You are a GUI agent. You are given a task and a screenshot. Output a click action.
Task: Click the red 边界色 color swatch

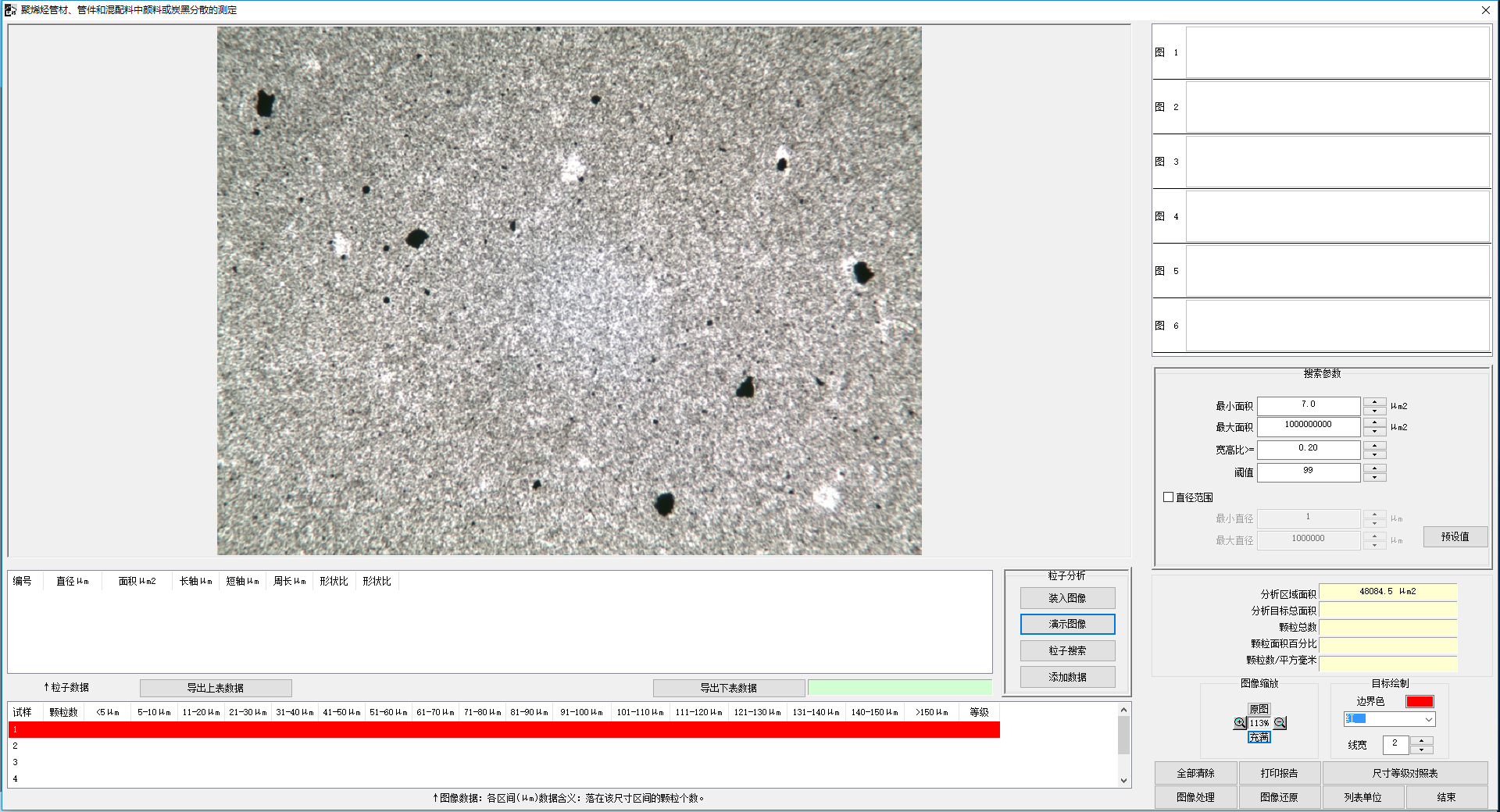(1419, 701)
